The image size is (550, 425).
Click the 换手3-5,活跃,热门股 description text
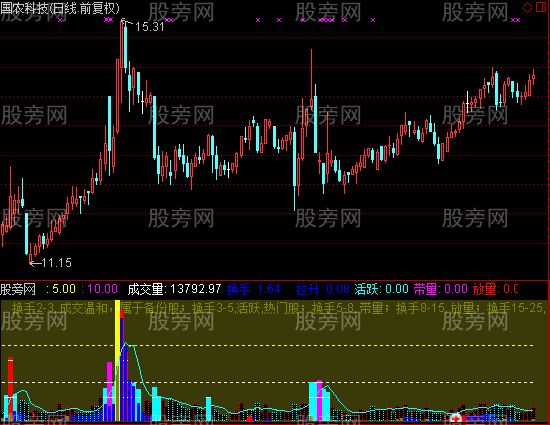tap(246, 308)
